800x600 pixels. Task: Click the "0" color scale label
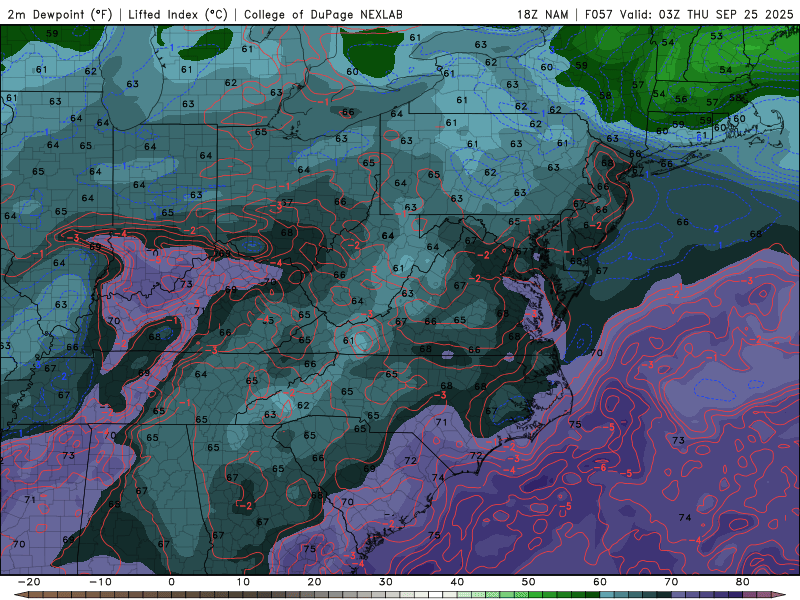[171, 582]
